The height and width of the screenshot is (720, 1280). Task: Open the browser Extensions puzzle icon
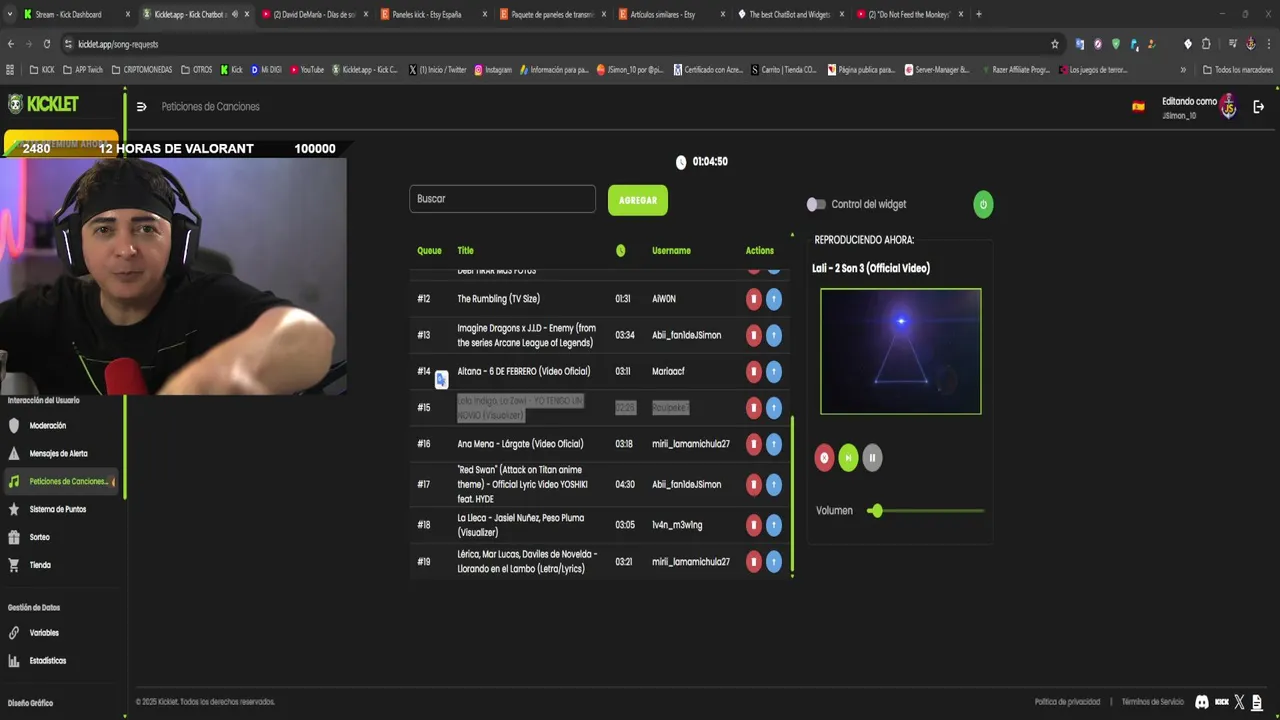coord(1206,44)
